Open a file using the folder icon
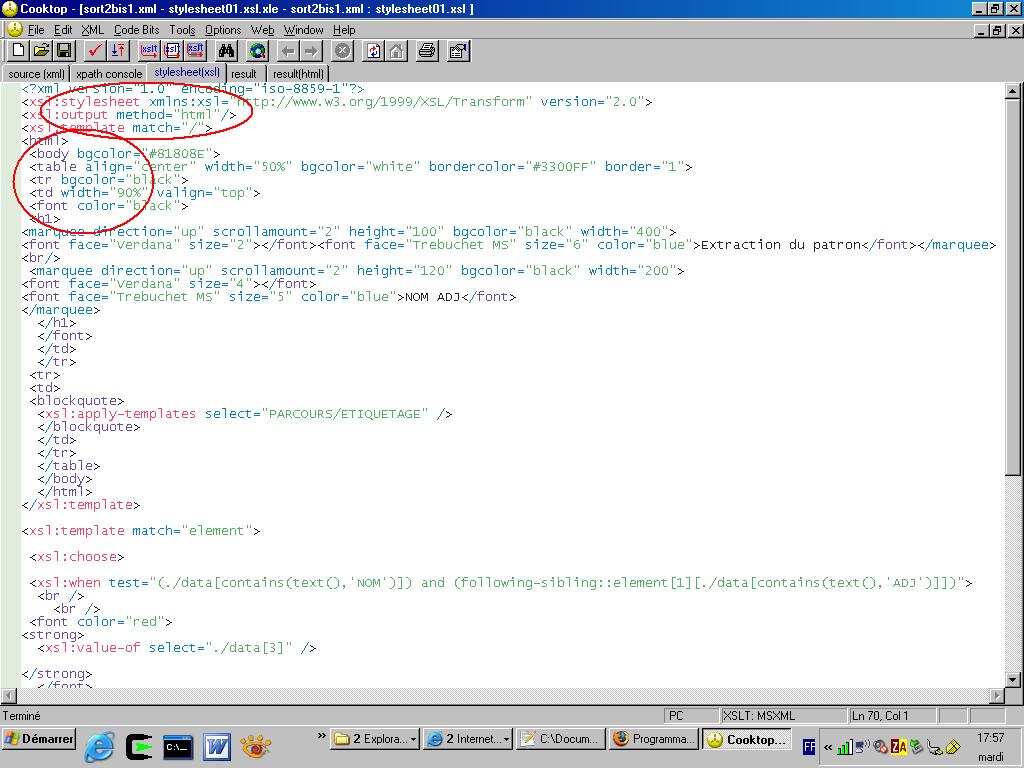The image size is (1024, 768). [x=41, y=50]
